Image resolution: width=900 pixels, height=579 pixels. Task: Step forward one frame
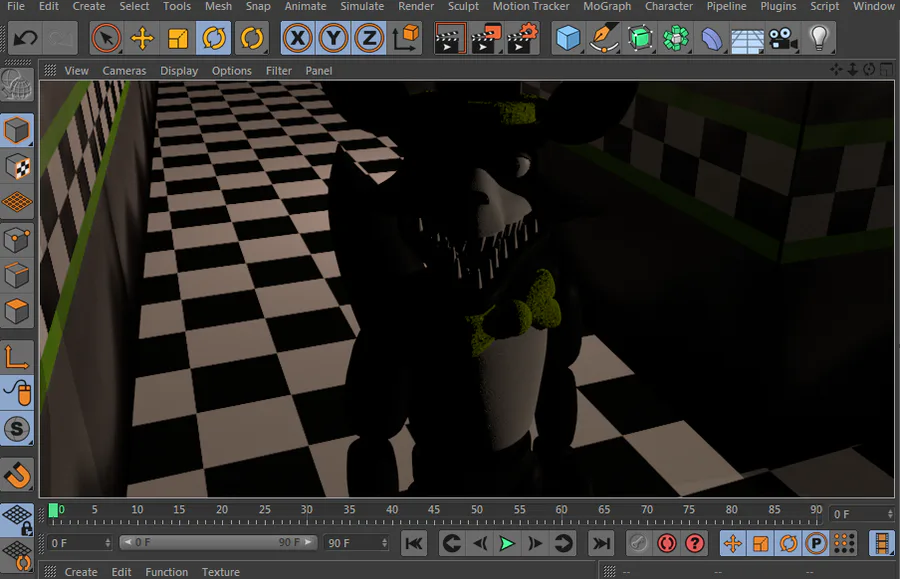point(535,543)
